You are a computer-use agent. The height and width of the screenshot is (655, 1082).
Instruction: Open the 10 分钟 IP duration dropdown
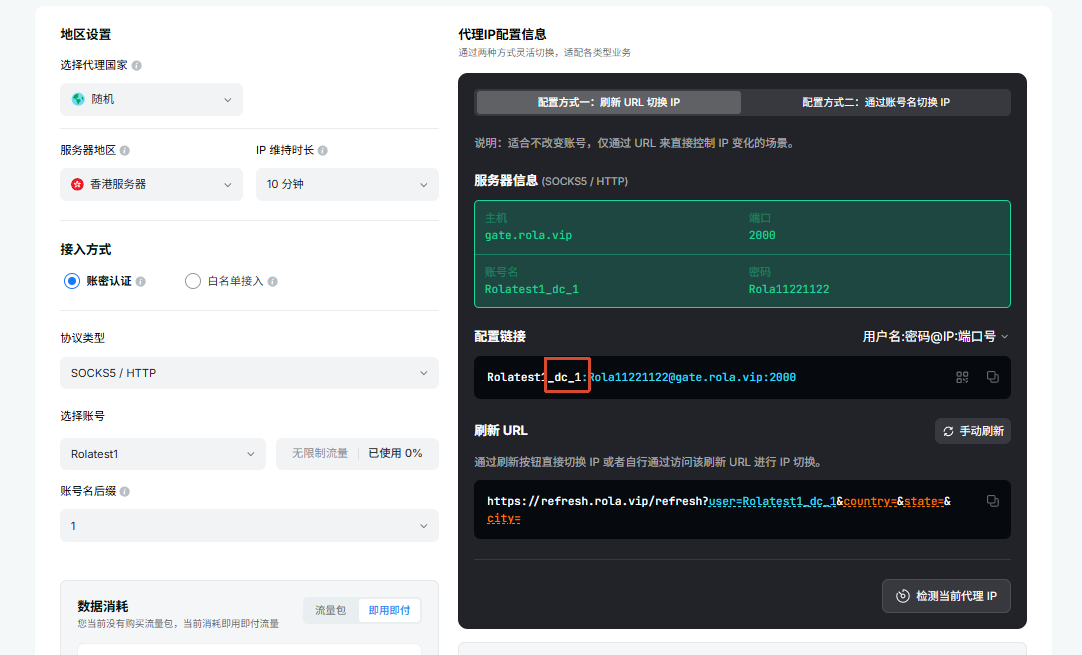tap(347, 184)
